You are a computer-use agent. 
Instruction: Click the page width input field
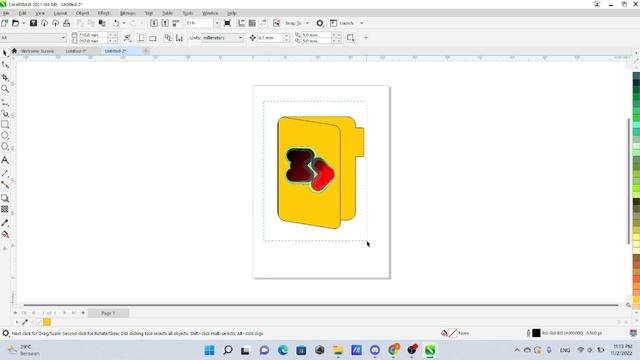(92, 35)
